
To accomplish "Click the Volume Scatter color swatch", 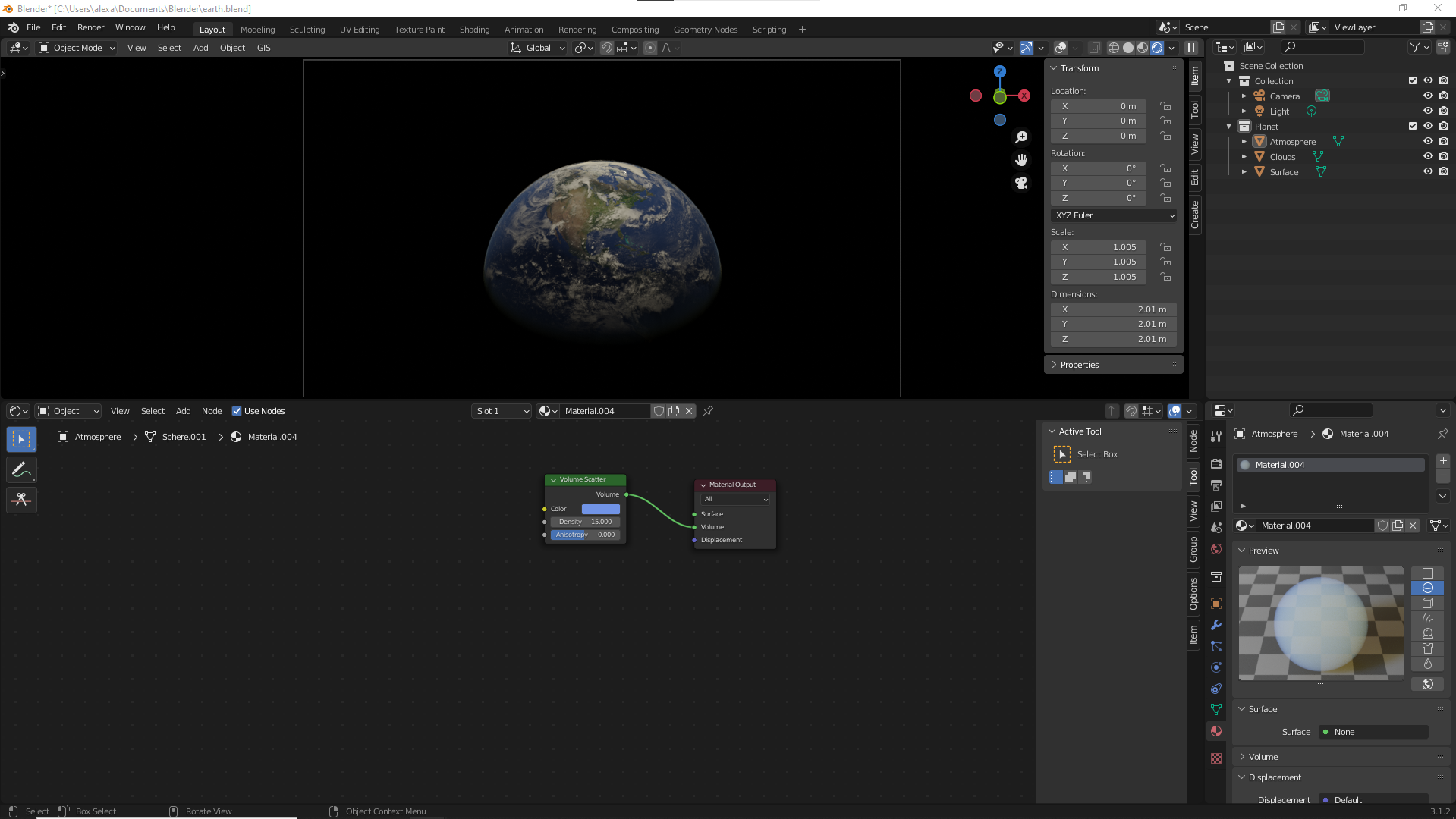I will tap(600, 509).
